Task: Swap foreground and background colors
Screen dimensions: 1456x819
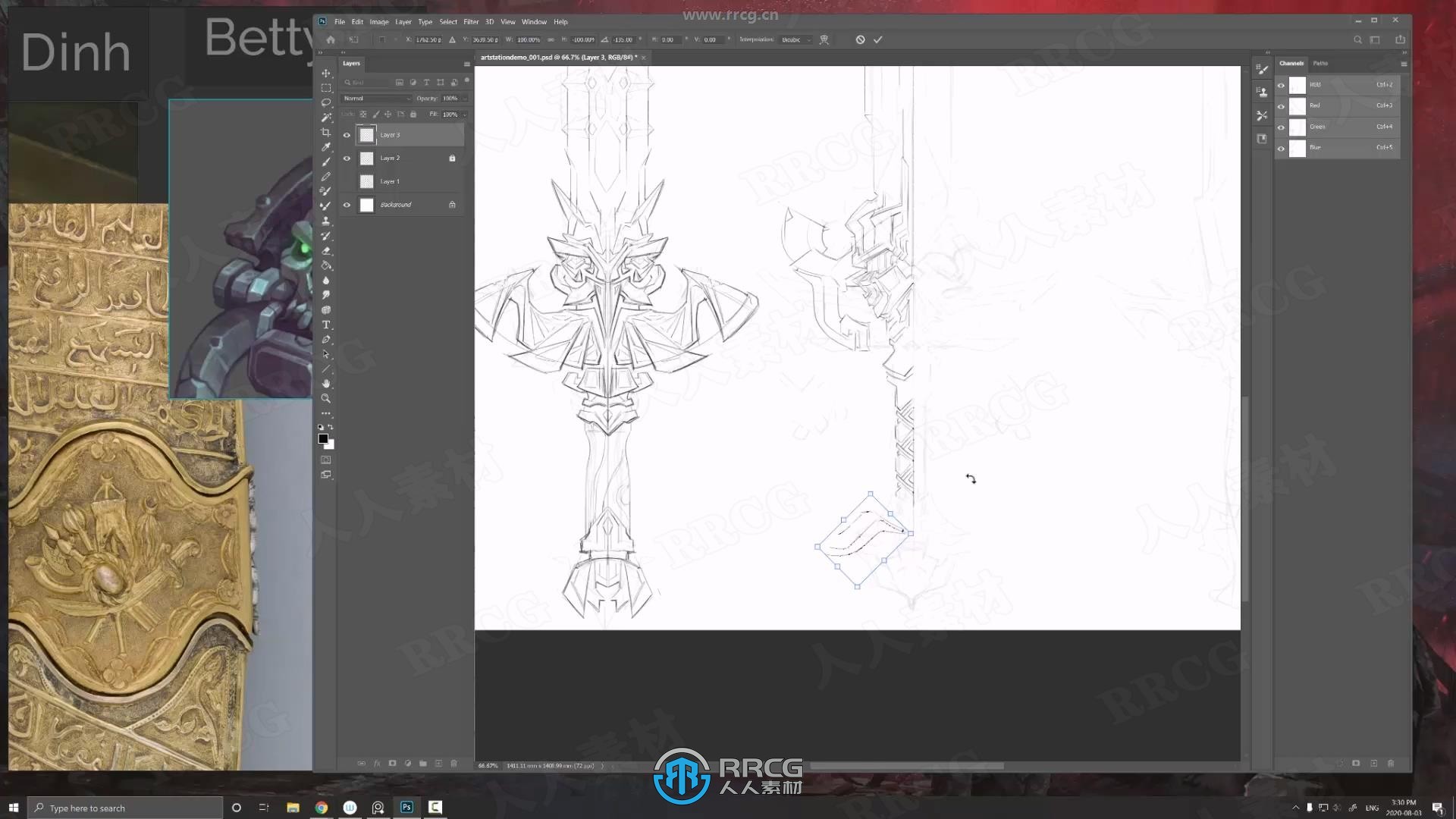Action: (331, 427)
